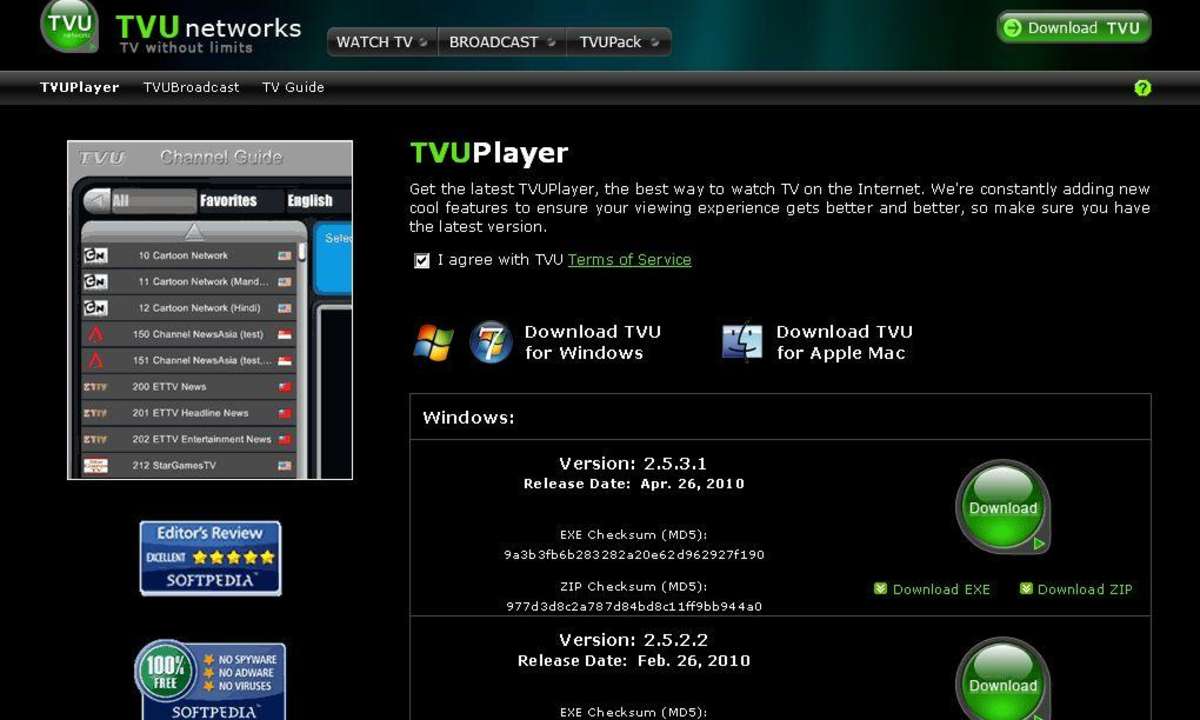Image resolution: width=1200 pixels, height=720 pixels.
Task: Click the TVU networks round logo
Action: pyautogui.click(x=69, y=24)
